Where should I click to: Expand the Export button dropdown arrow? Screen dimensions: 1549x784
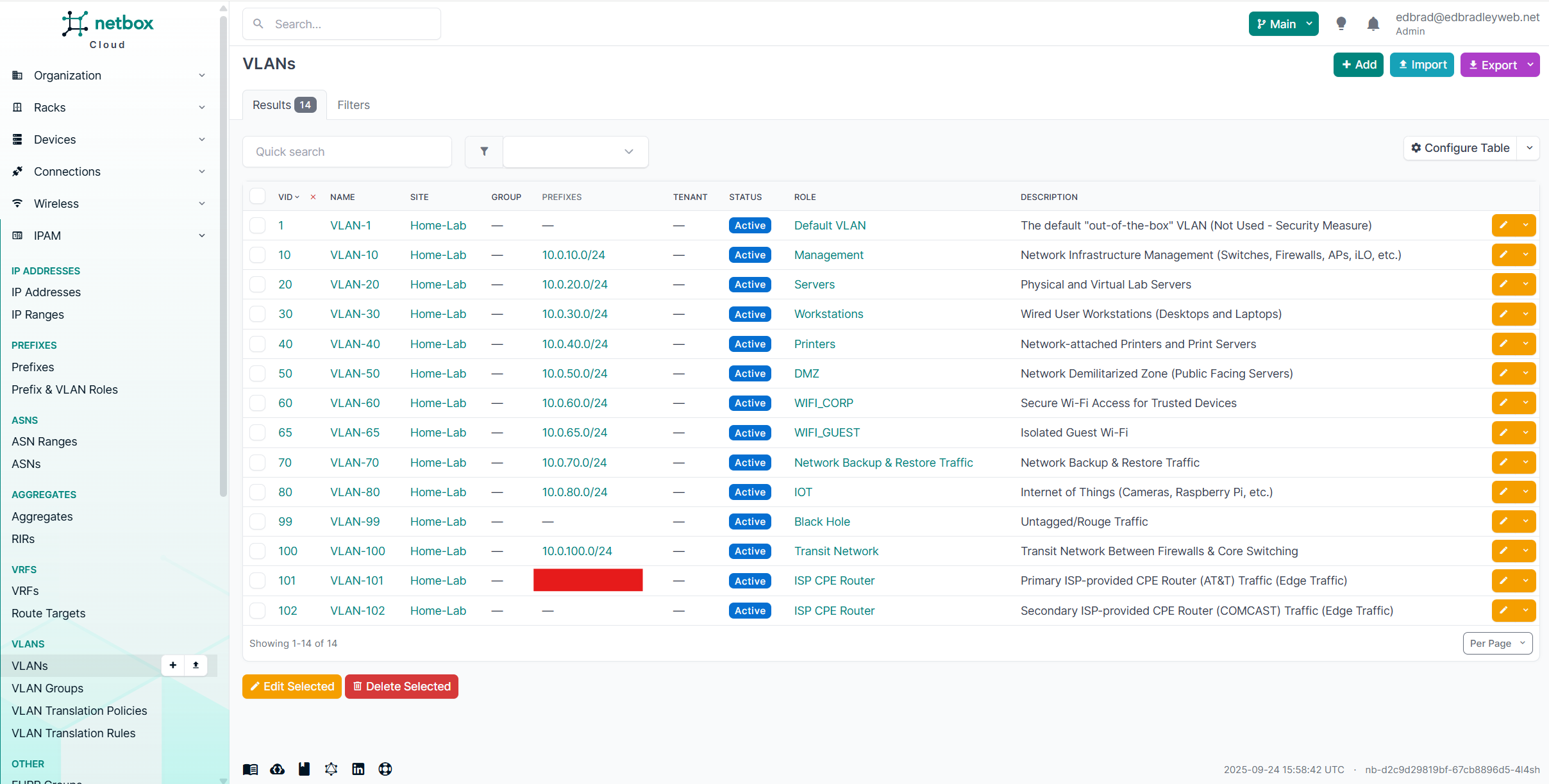click(1530, 65)
